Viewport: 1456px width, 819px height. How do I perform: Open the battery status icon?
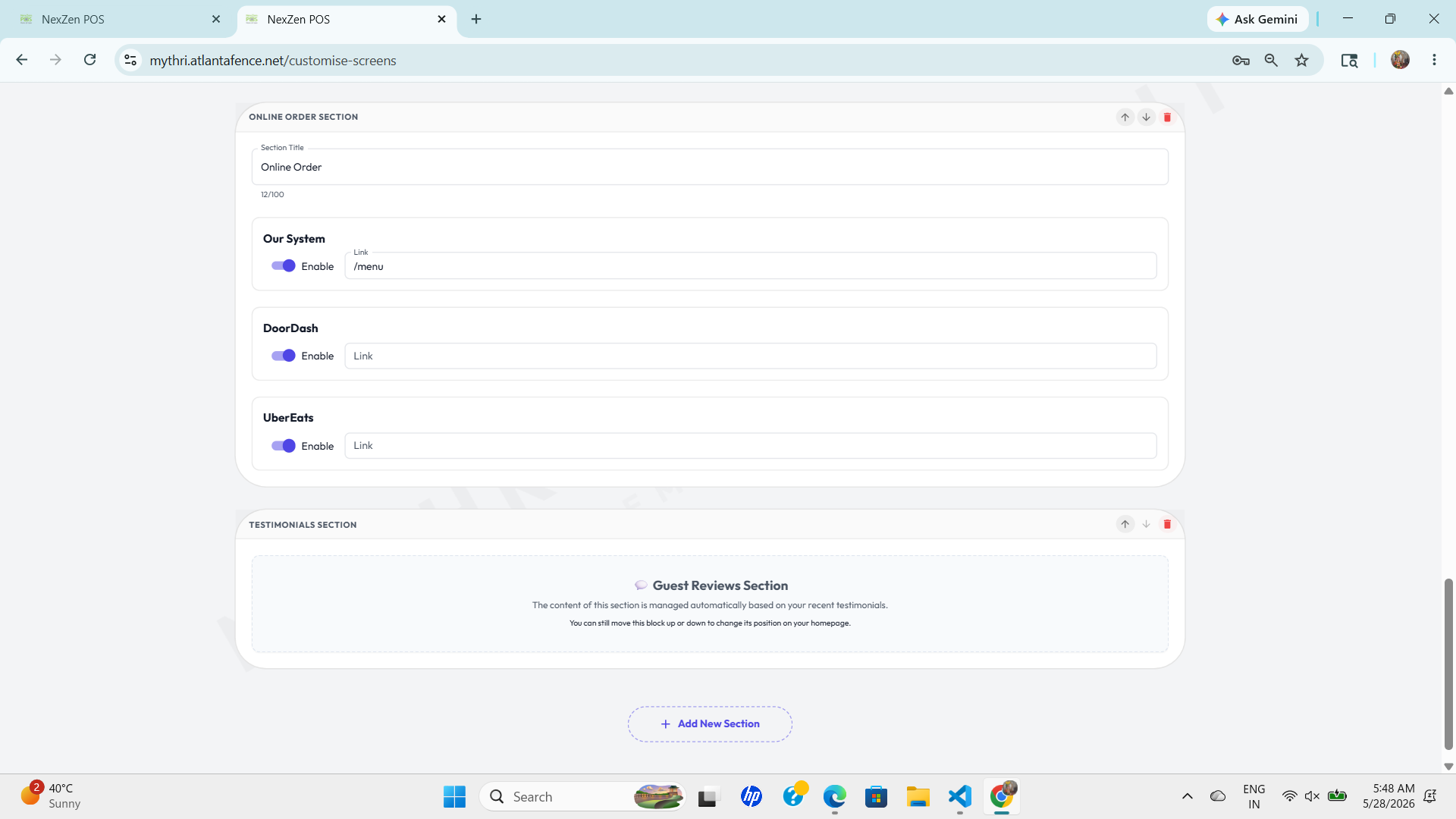1337,796
